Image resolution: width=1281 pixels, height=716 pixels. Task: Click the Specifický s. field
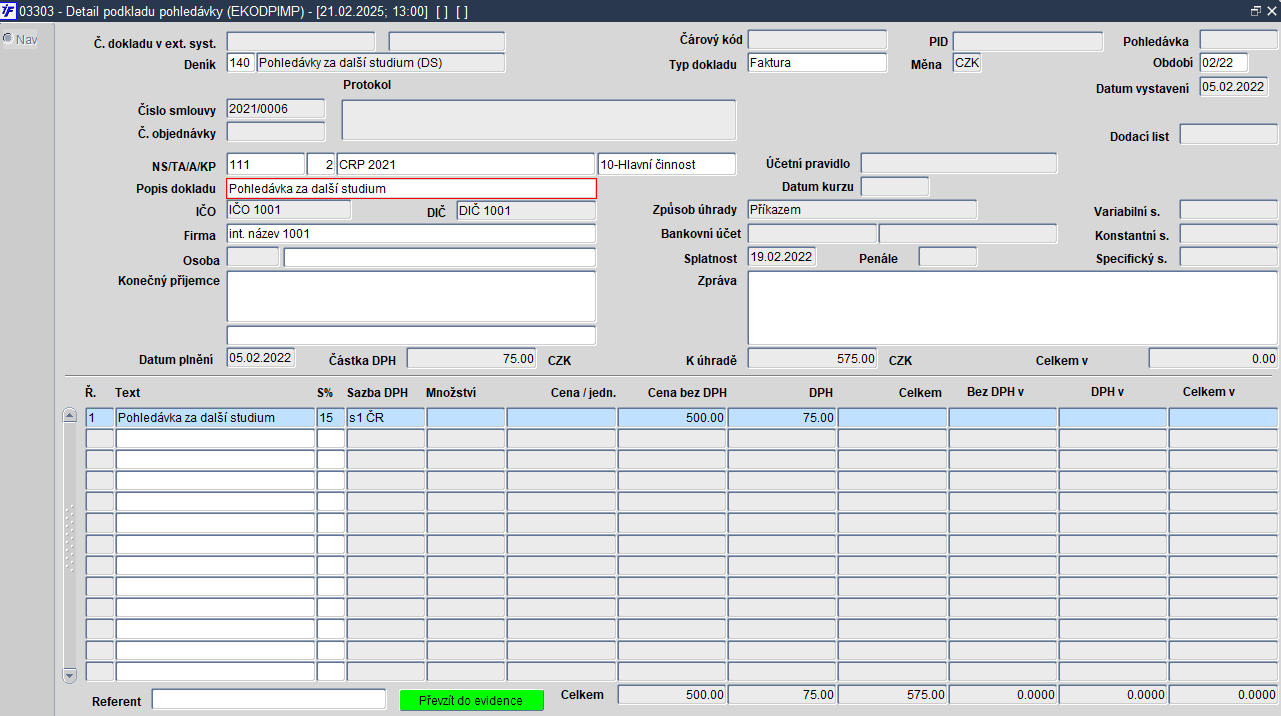(1228, 257)
